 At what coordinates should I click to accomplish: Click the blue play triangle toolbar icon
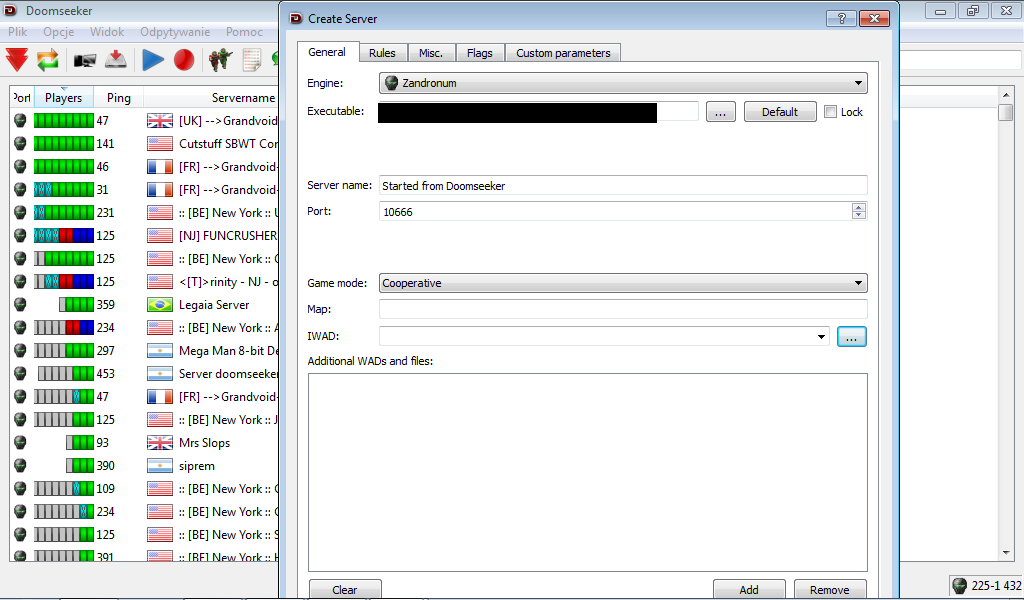(153, 60)
